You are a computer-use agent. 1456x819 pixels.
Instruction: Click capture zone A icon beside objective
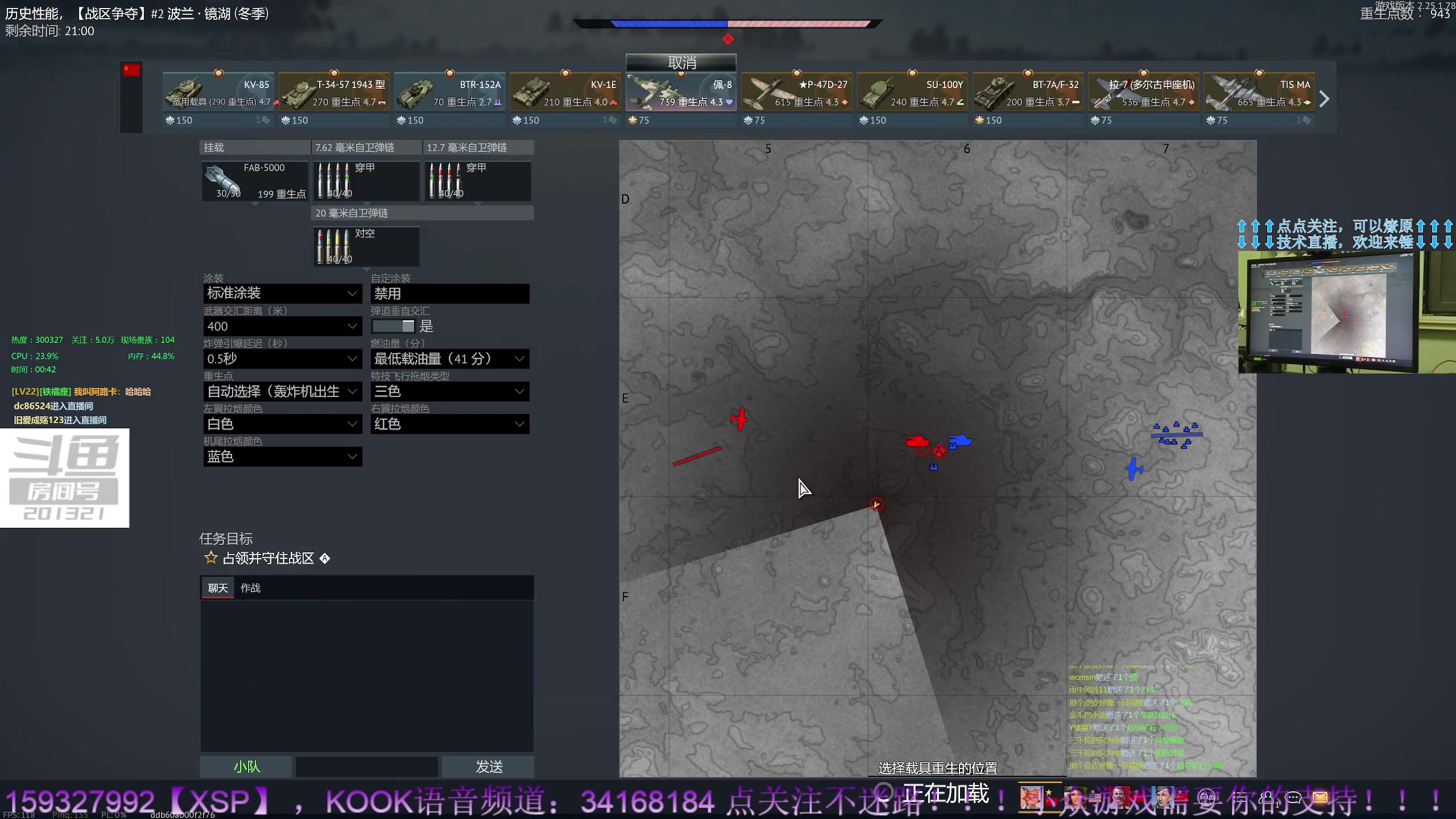coord(325,559)
